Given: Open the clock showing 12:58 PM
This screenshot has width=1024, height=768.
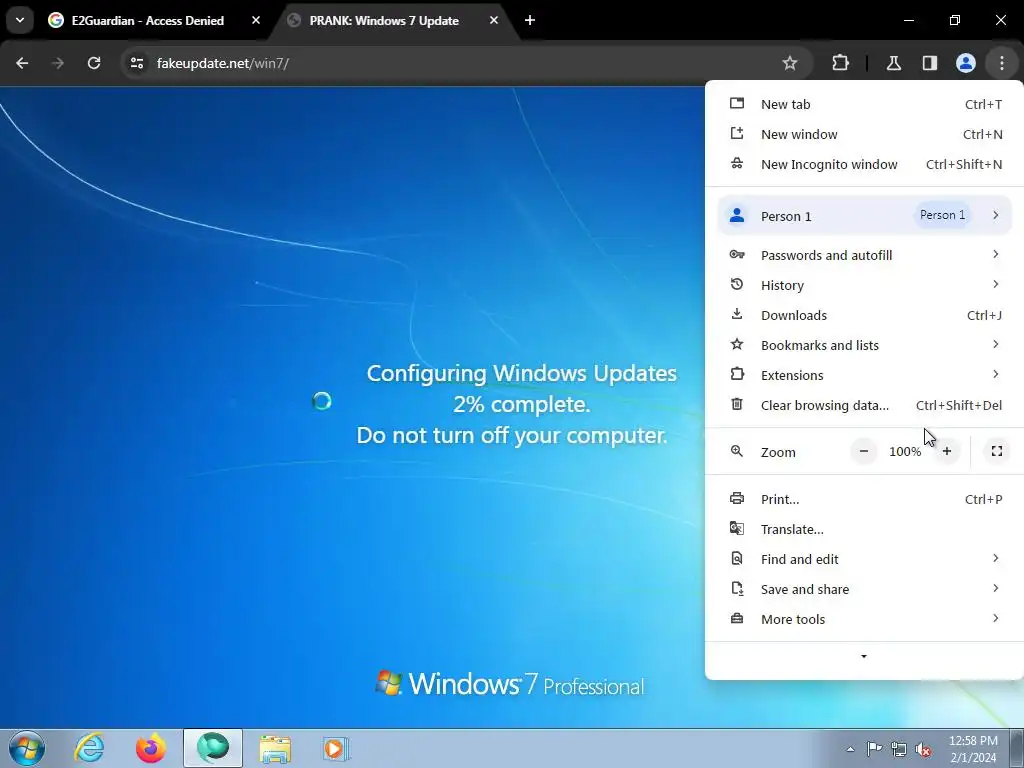Looking at the screenshot, I should pos(973,749).
